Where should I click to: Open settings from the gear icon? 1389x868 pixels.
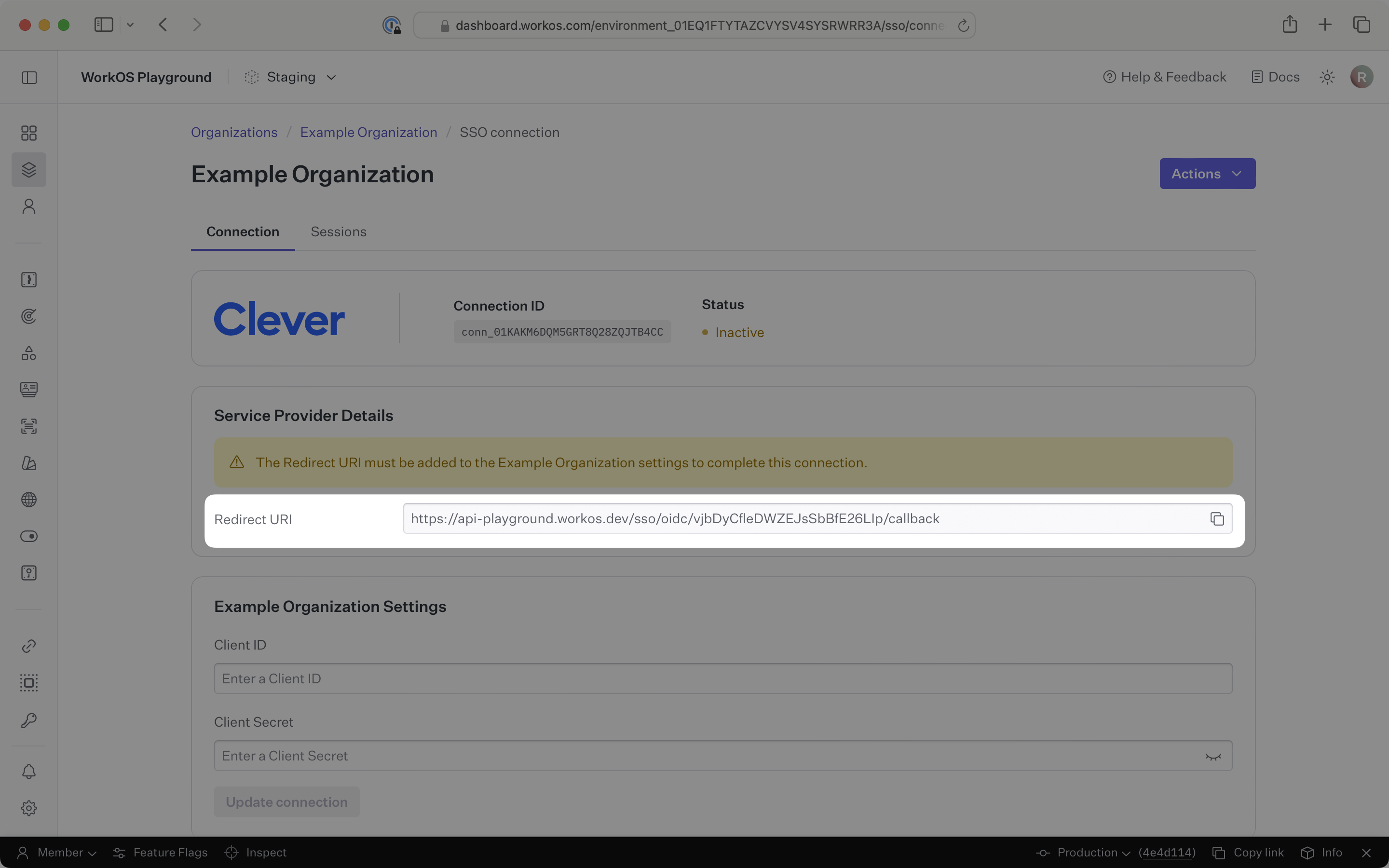(x=29, y=808)
